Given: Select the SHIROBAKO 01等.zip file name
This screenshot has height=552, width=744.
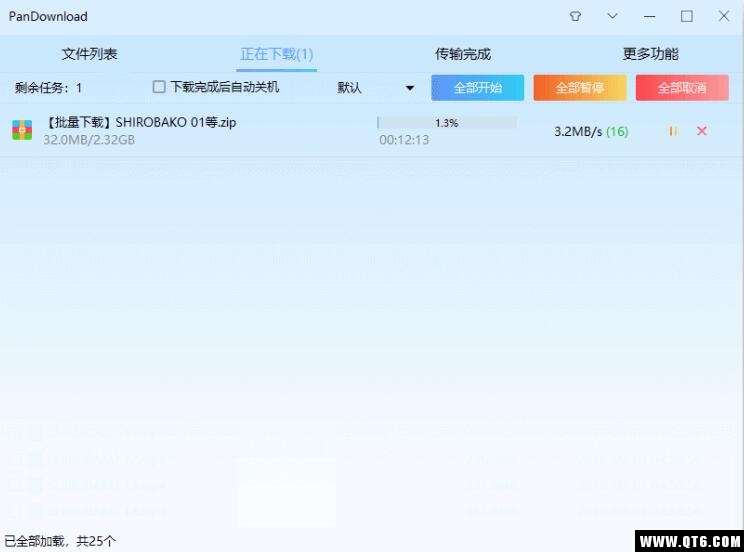Looking at the screenshot, I should 140,122.
